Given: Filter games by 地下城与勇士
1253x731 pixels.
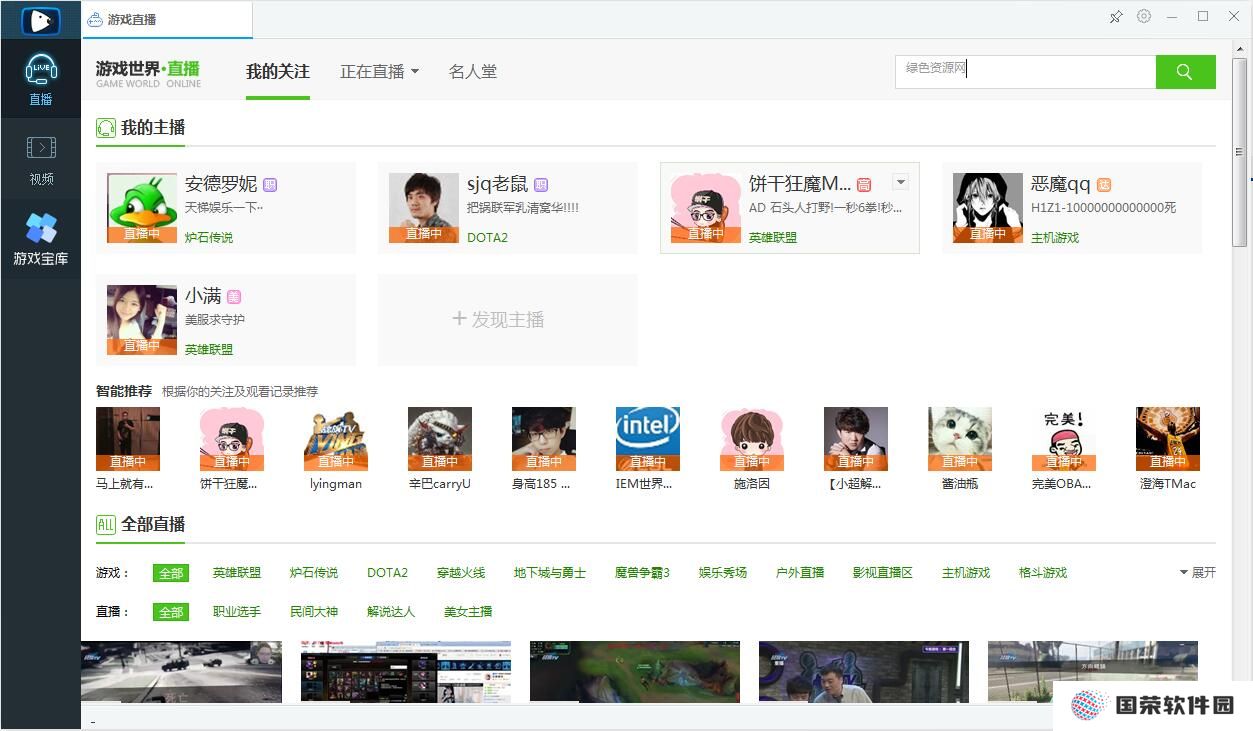Looking at the screenshot, I should [550, 573].
